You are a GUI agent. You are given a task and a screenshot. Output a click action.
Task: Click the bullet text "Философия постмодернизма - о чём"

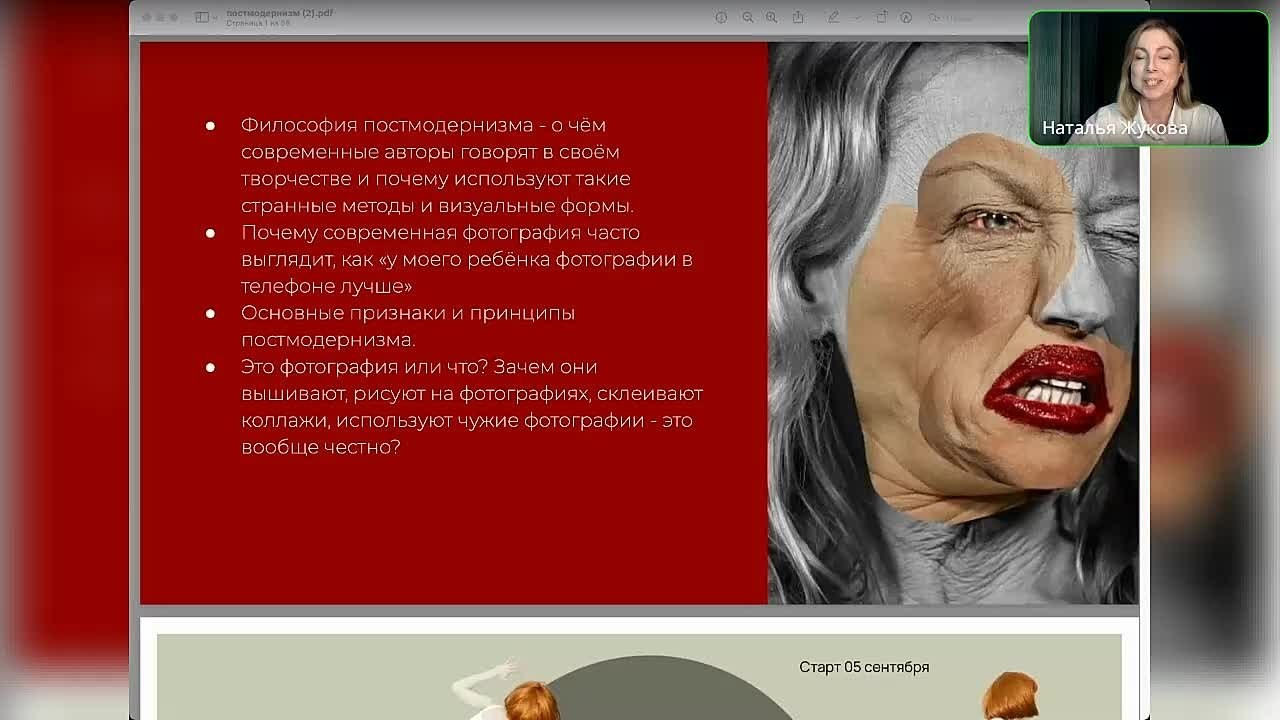pyautogui.click(x=423, y=125)
